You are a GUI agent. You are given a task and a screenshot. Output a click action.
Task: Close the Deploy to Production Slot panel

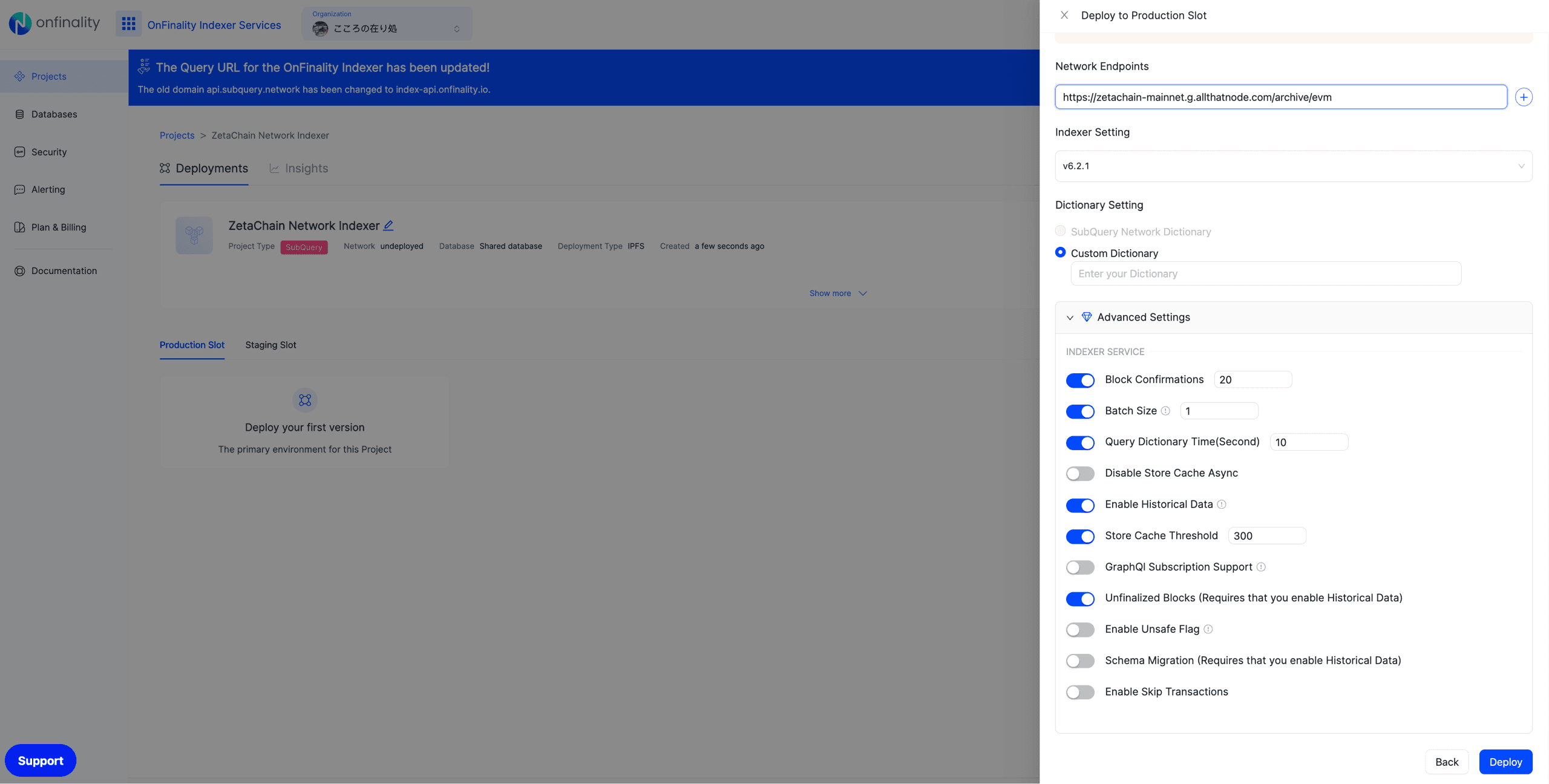1065,15
